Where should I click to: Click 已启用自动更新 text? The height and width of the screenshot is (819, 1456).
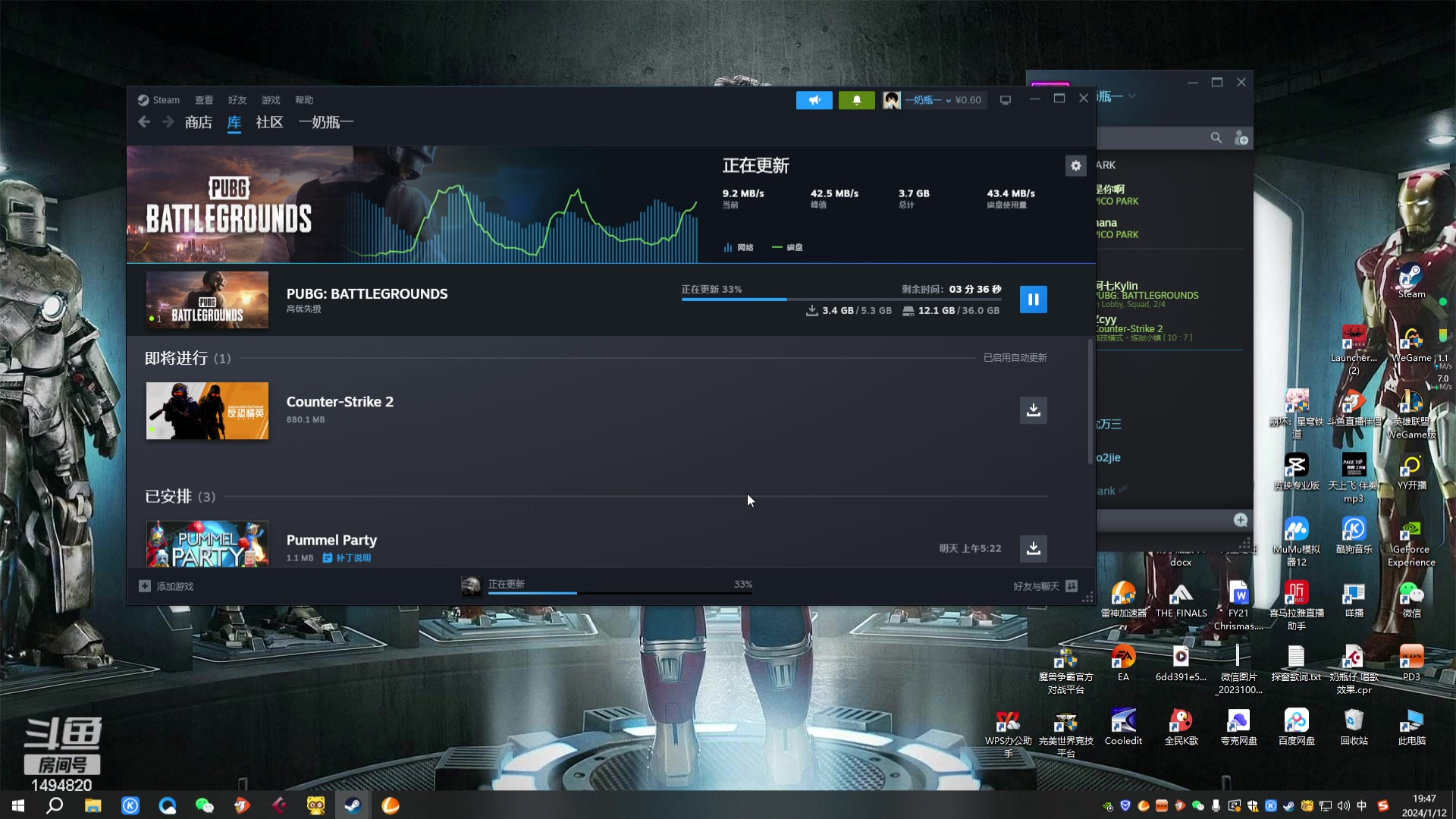[1015, 358]
